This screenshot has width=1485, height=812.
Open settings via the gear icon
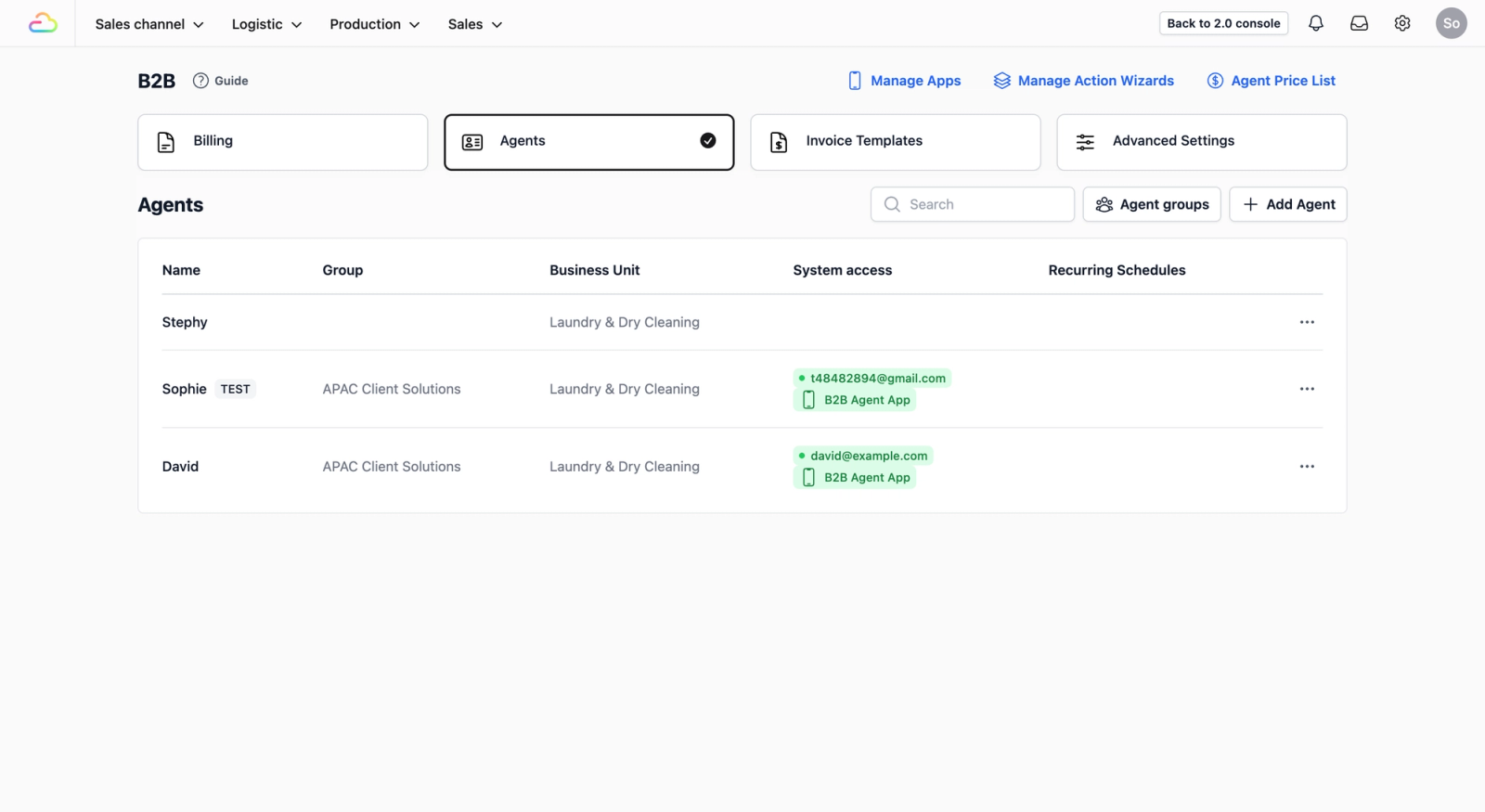1402,23
